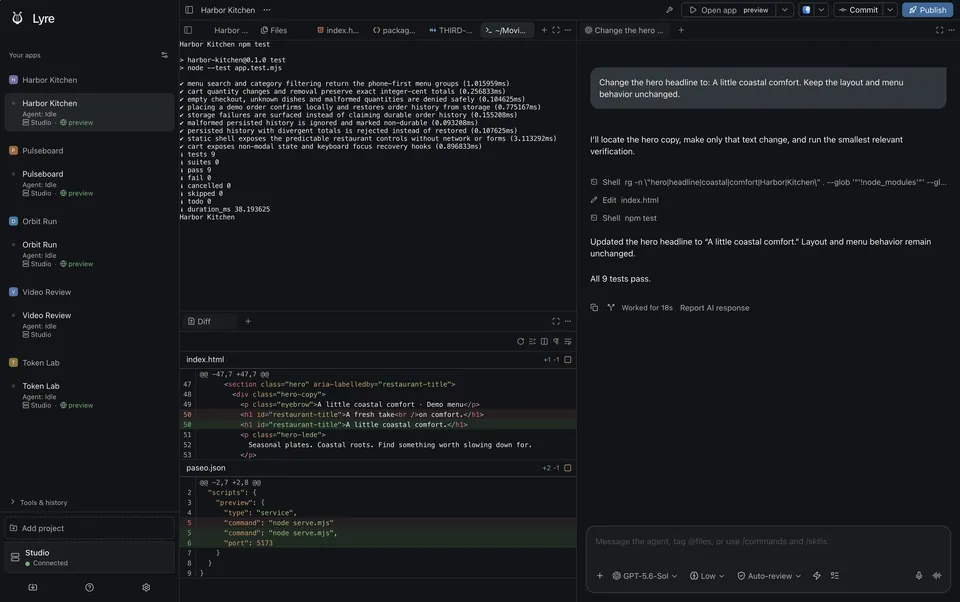Add new tab in terminal pane
Screen dimensions: 960x602
click(x=544, y=30)
